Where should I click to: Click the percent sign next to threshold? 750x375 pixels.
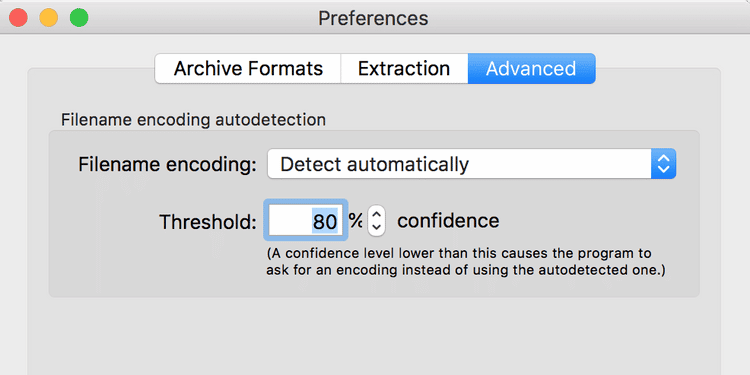[x=355, y=221]
